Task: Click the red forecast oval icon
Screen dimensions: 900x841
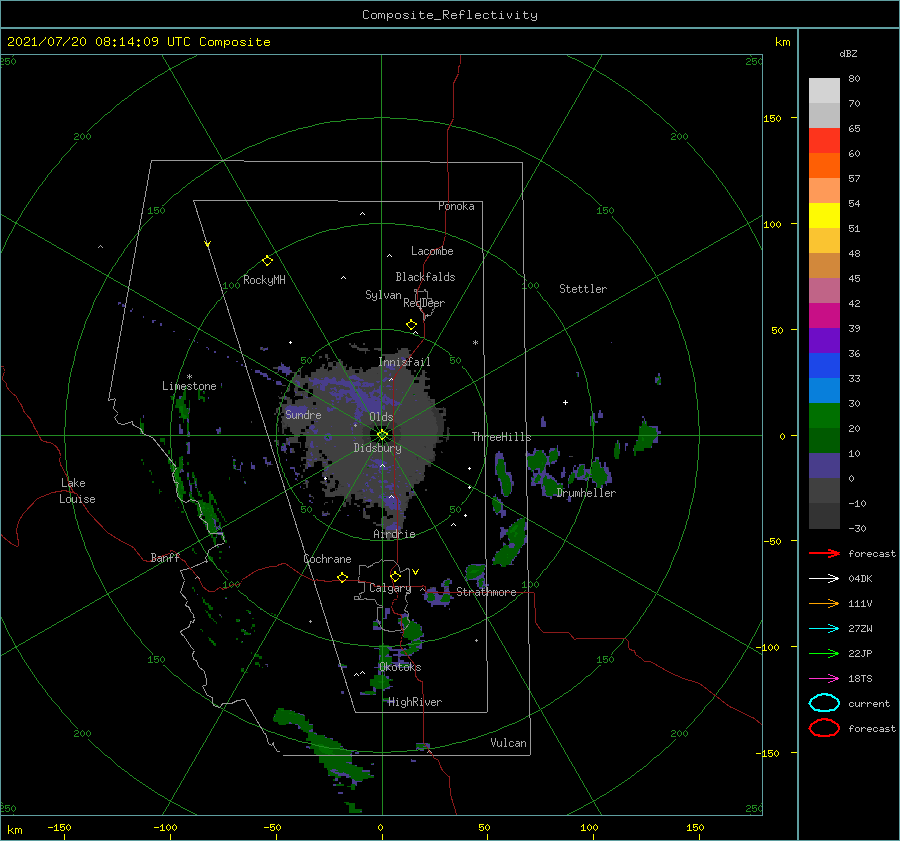Action: point(824,728)
